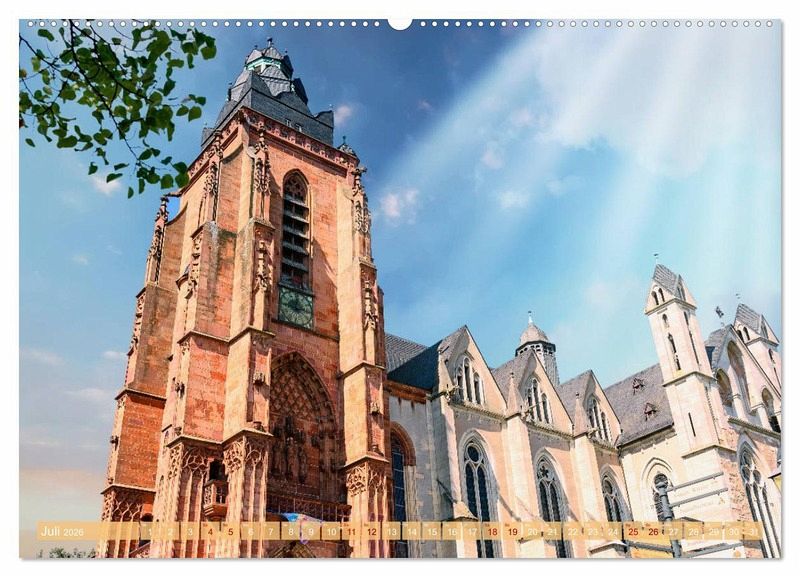Select day 7 in the calendar strip
Viewport: 800px width, 577px height.
(x=270, y=531)
